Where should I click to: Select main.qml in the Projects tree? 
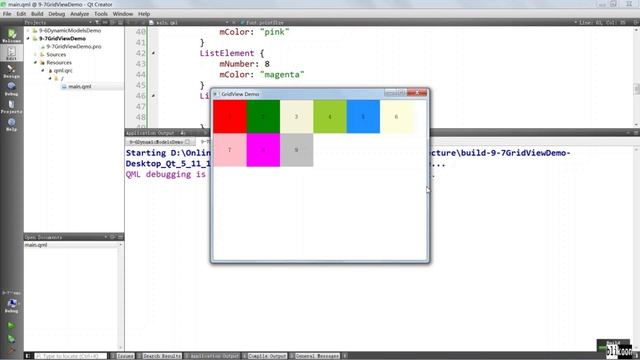click(x=79, y=87)
